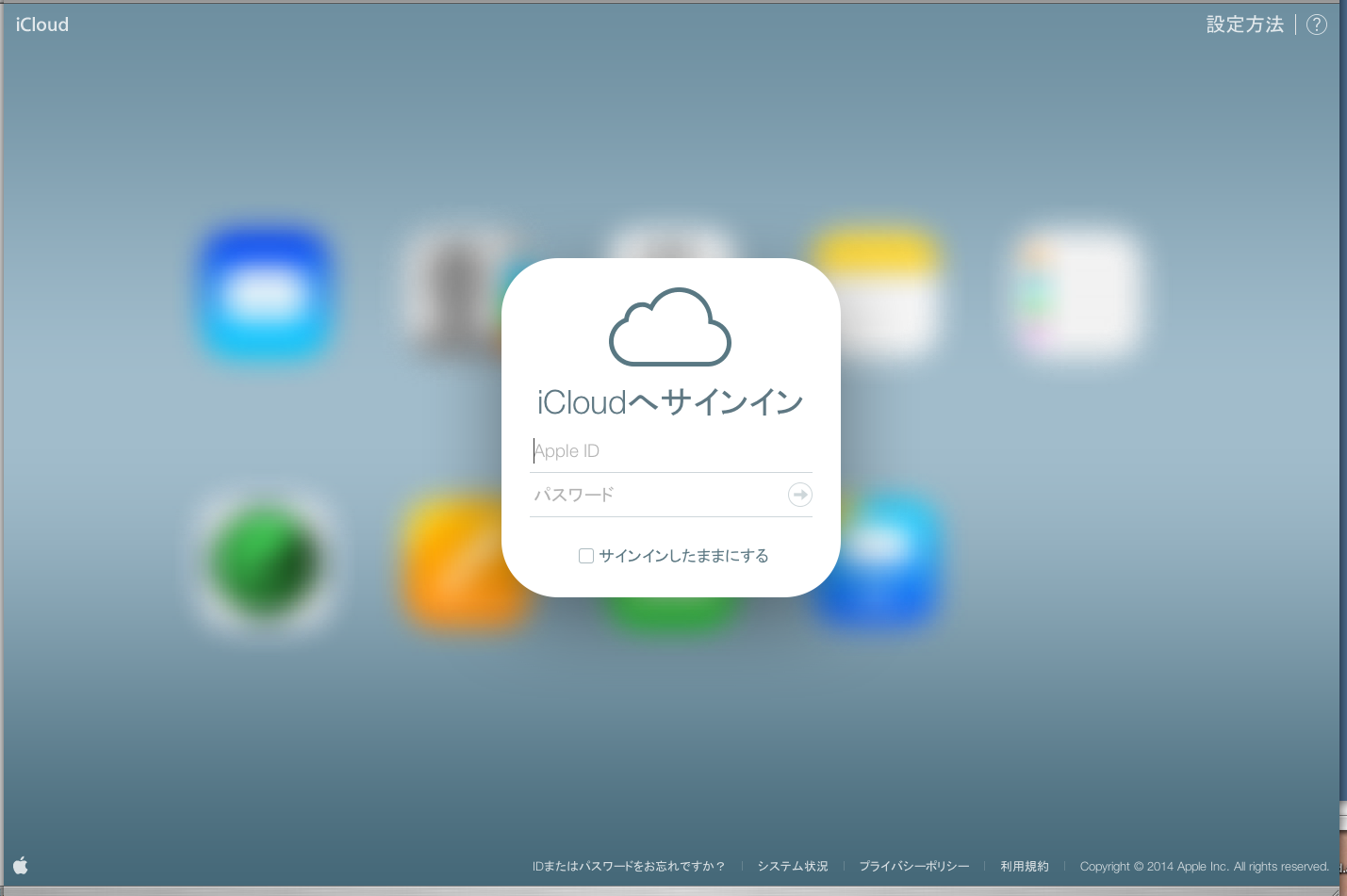Click the iCloudへサインイン heading
Image resolution: width=1347 pixels, height=896 pixels.
pyautogui.click(x=670, y=402)
